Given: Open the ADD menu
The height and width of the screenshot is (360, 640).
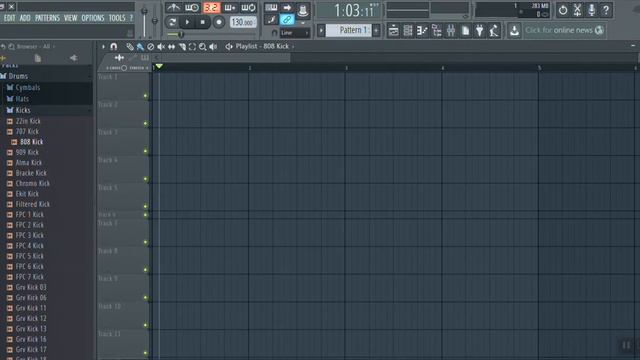Looking at the screenshot, I should click(x=25, y=18).
